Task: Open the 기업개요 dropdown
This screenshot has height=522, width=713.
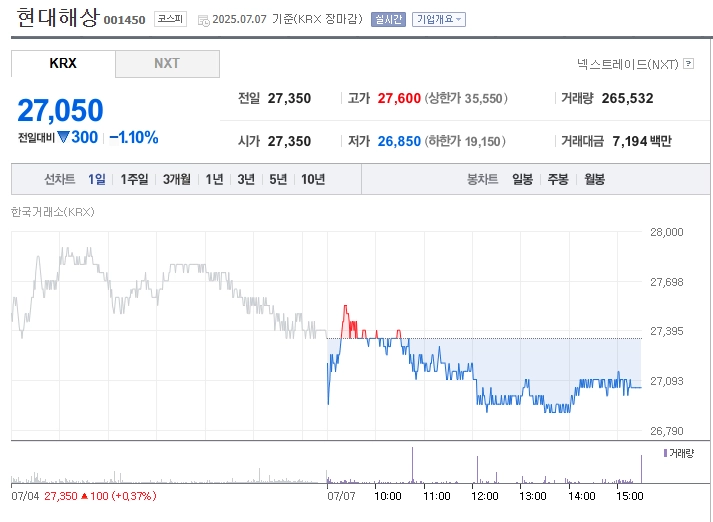Action: pyautogui.click(x=439, y=20)
